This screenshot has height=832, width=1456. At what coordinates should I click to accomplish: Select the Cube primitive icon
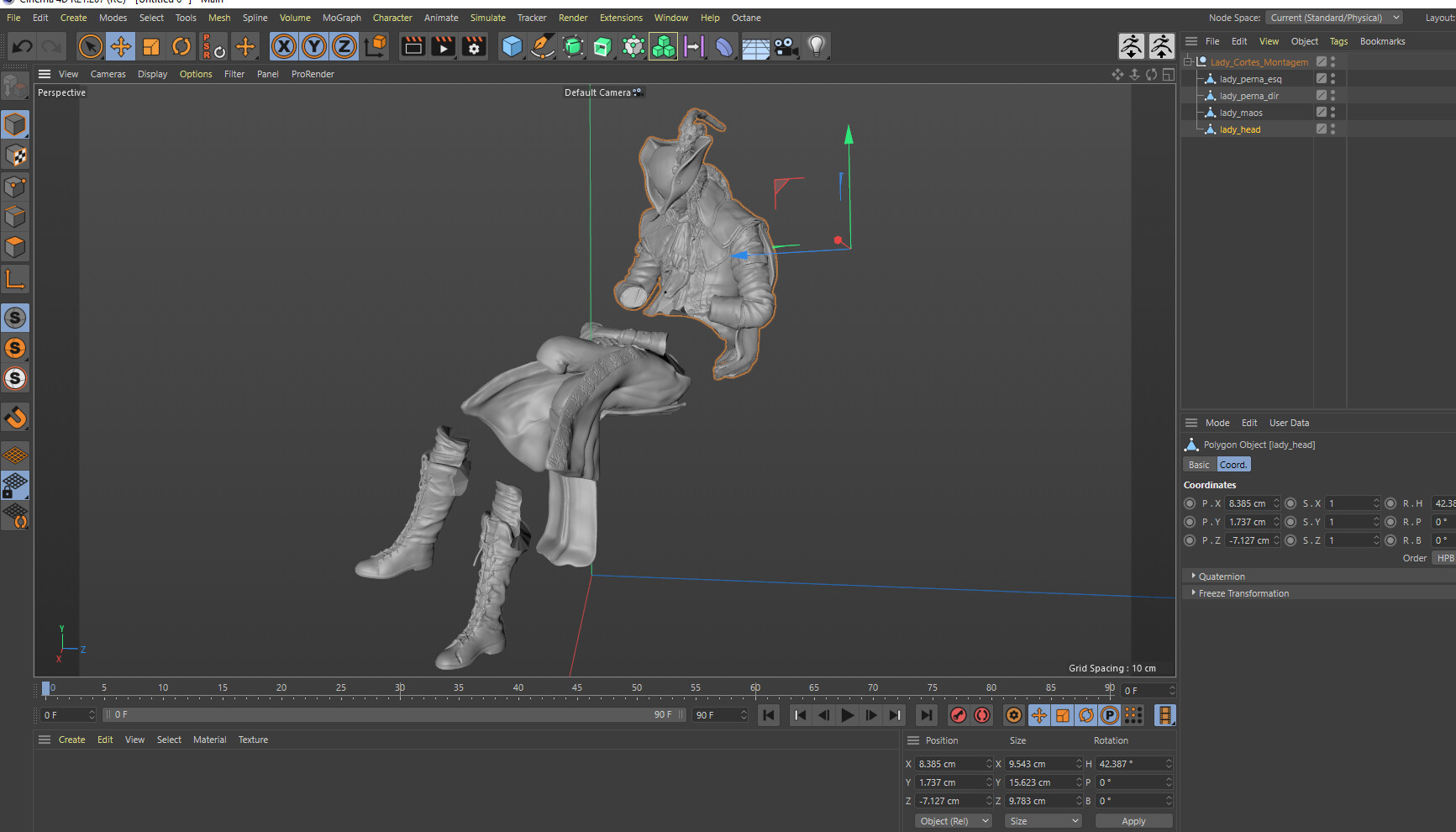[x=512, y=46]
